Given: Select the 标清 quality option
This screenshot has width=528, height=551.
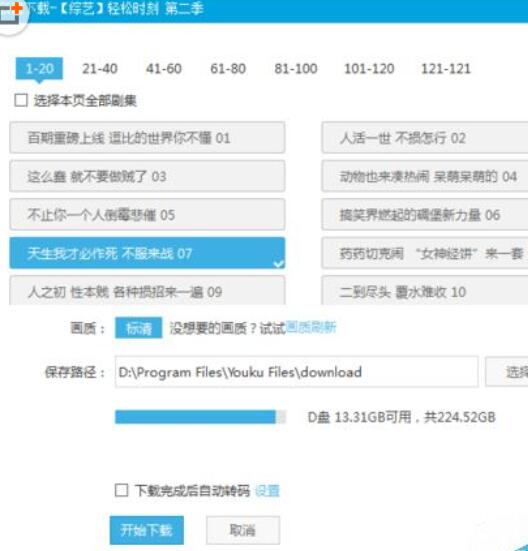Looking at the screenshot, I should point(139,328).
